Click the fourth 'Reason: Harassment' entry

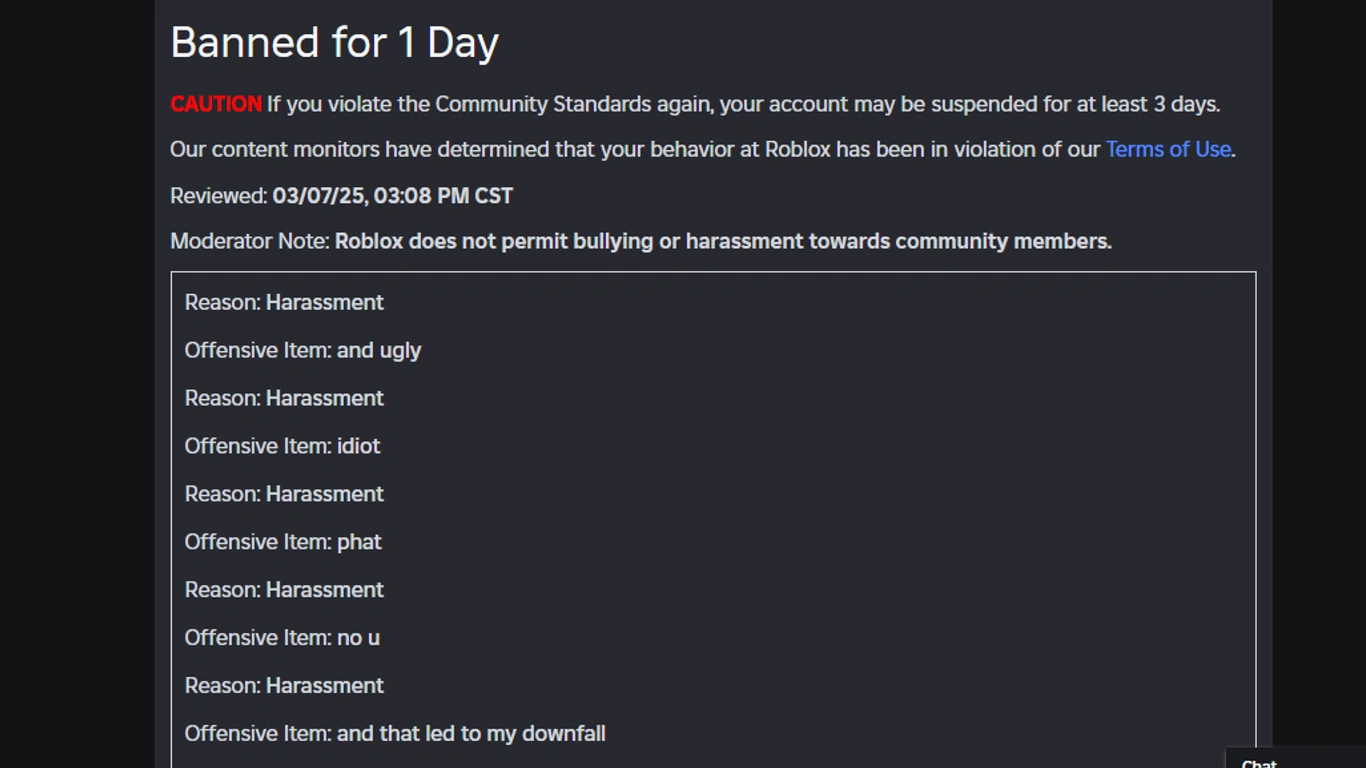[283, 590]
